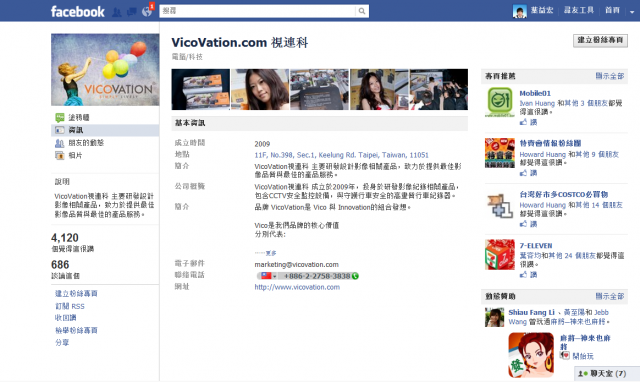
Task: Open fifth photo thumbnail of crowd
Action: [439, 89]
